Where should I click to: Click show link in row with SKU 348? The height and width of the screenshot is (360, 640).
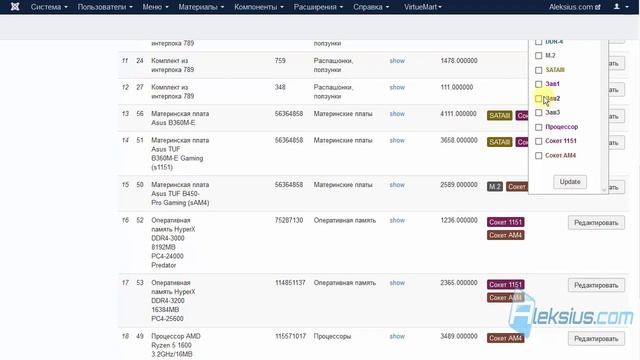397,87
